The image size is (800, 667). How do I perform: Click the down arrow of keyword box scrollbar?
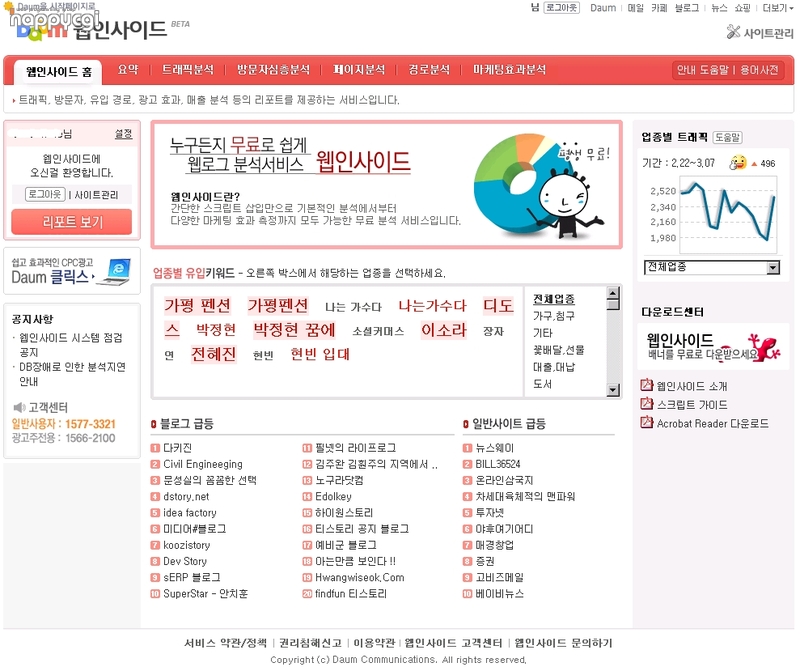pyautogui.click(x=613, y=390)
